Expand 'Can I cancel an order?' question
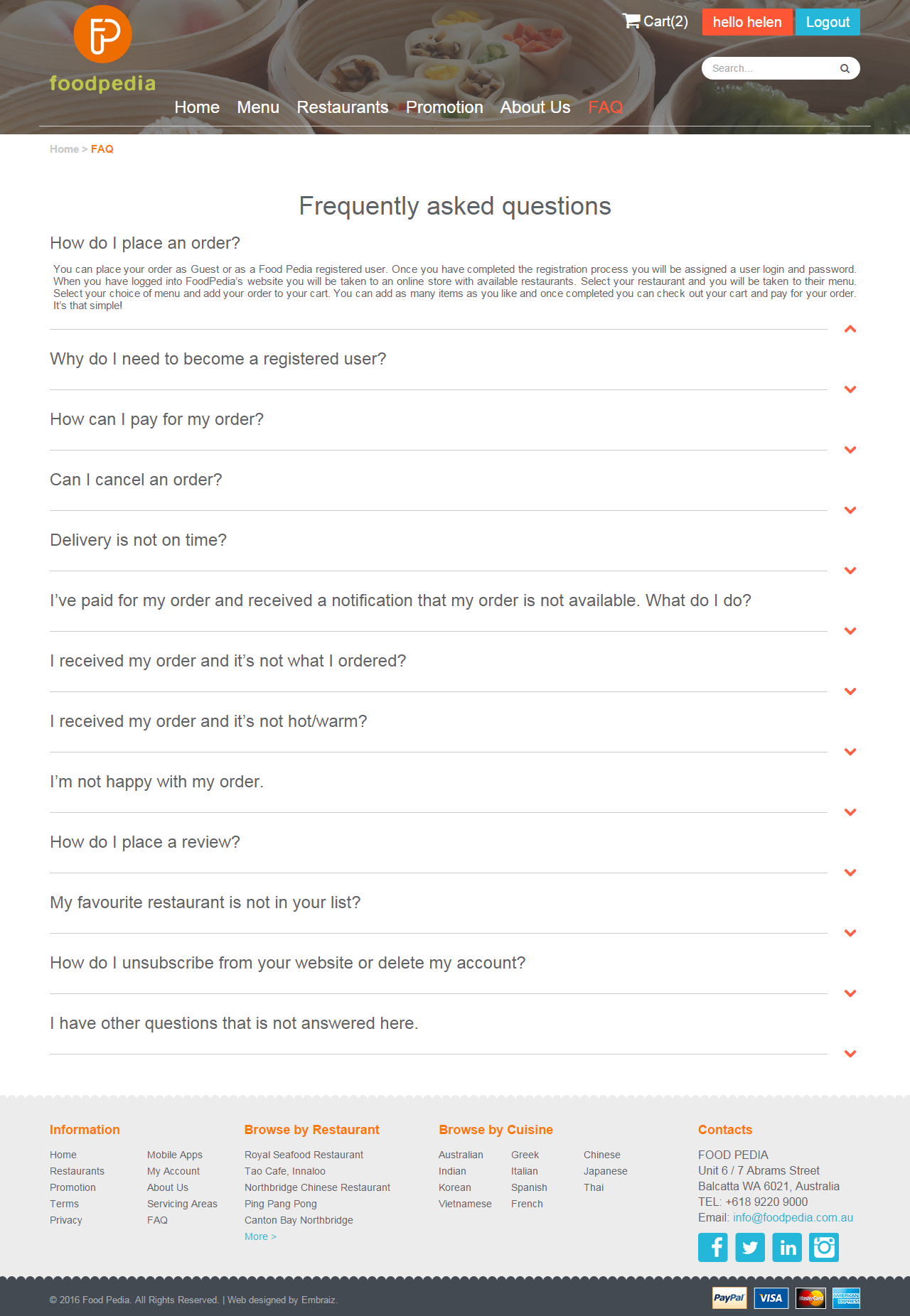 tap(850, 510)
